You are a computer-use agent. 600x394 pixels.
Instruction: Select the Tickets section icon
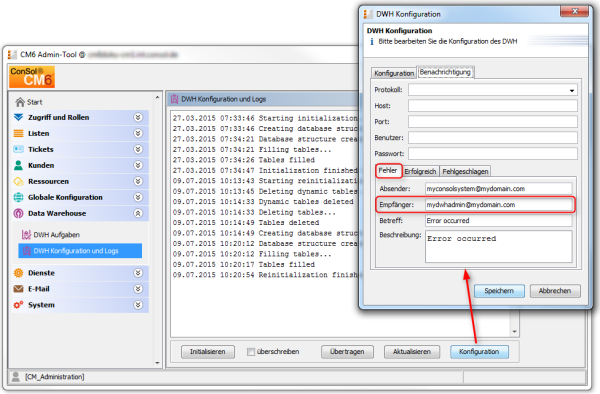(x=18, y=149)
